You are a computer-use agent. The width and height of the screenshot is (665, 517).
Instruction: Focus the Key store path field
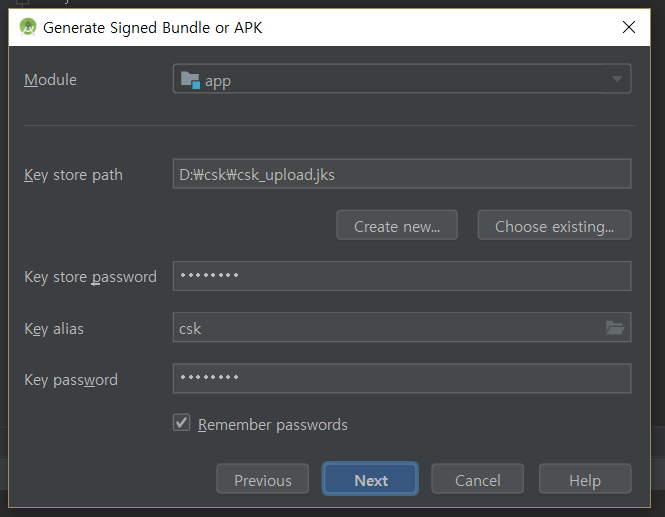click(x=401, y=174)
